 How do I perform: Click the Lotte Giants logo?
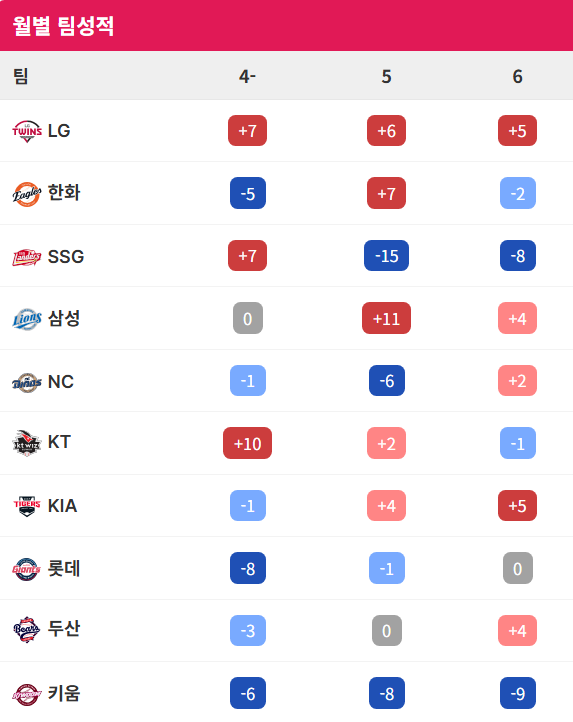[27, 569]
